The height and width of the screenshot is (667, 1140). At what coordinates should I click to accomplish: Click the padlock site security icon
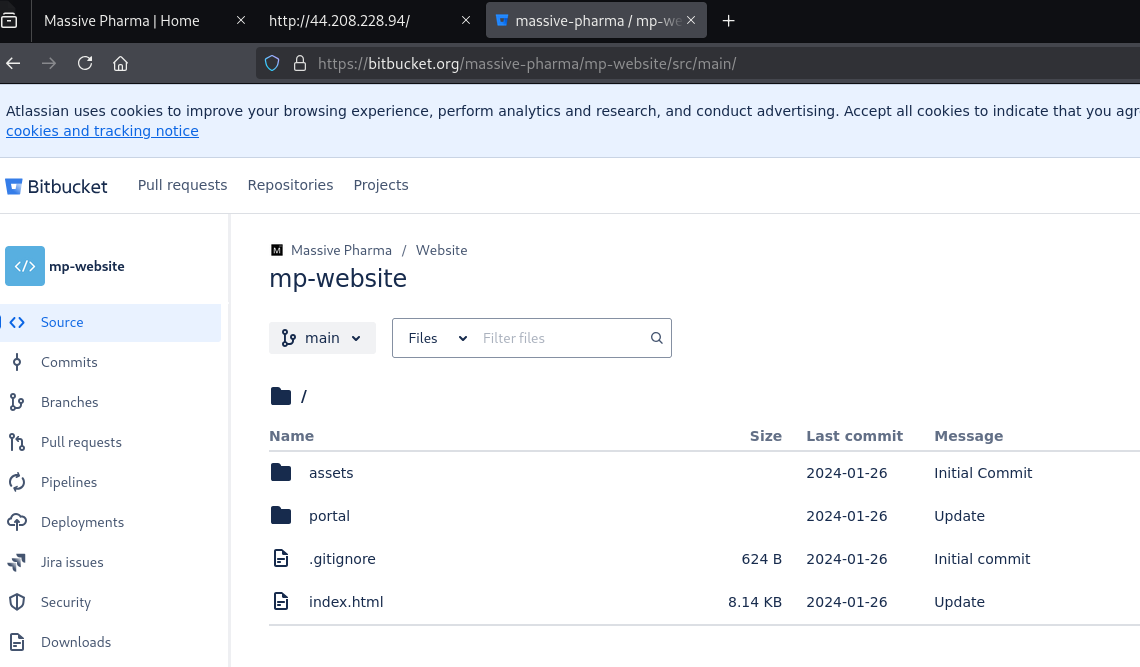click(x=300, y=64)
